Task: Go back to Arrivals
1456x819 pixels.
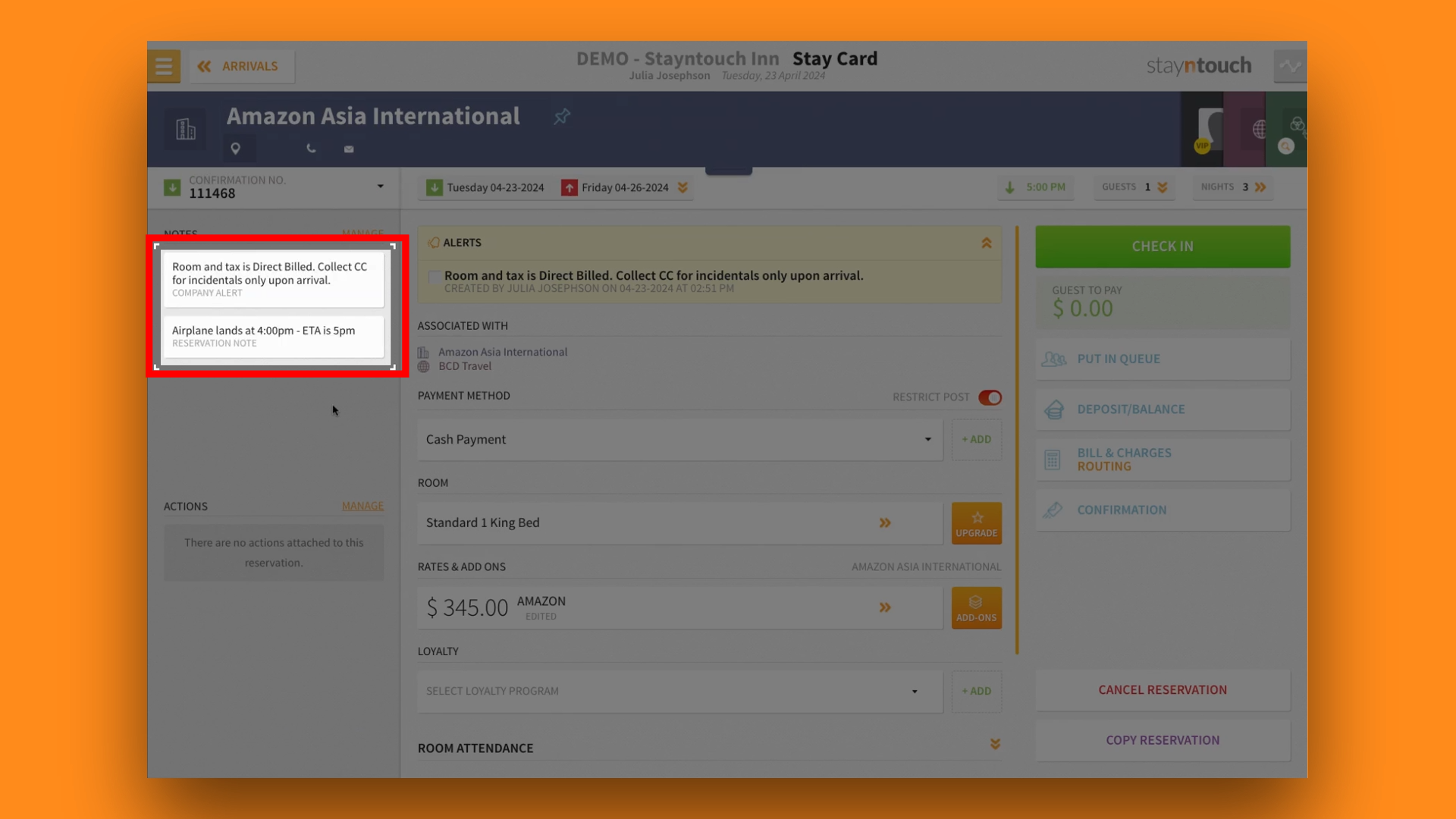Action: tap(241, 67)
